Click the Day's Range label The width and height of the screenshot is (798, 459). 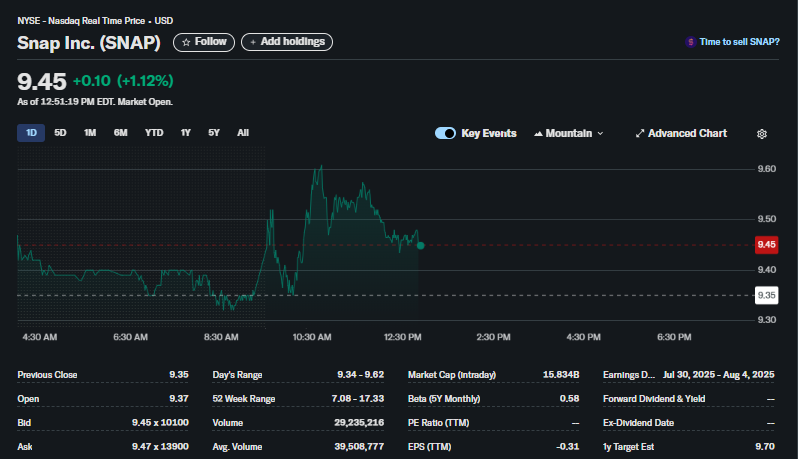click(x=237, y=375)
